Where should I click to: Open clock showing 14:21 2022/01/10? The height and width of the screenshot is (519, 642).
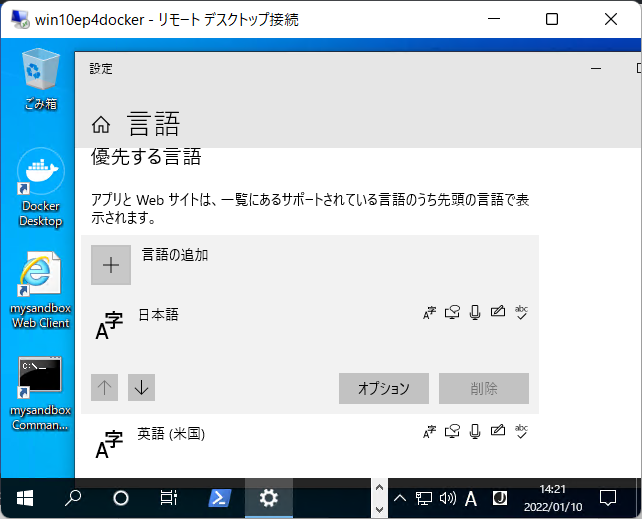[553, 498]
